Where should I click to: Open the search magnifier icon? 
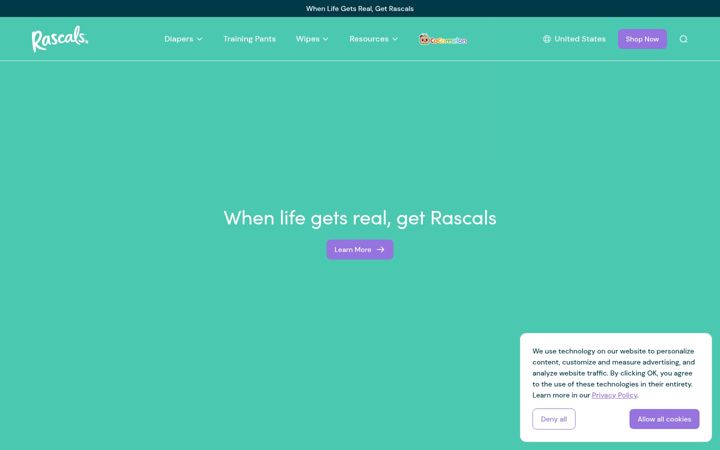tap(683, 39)
